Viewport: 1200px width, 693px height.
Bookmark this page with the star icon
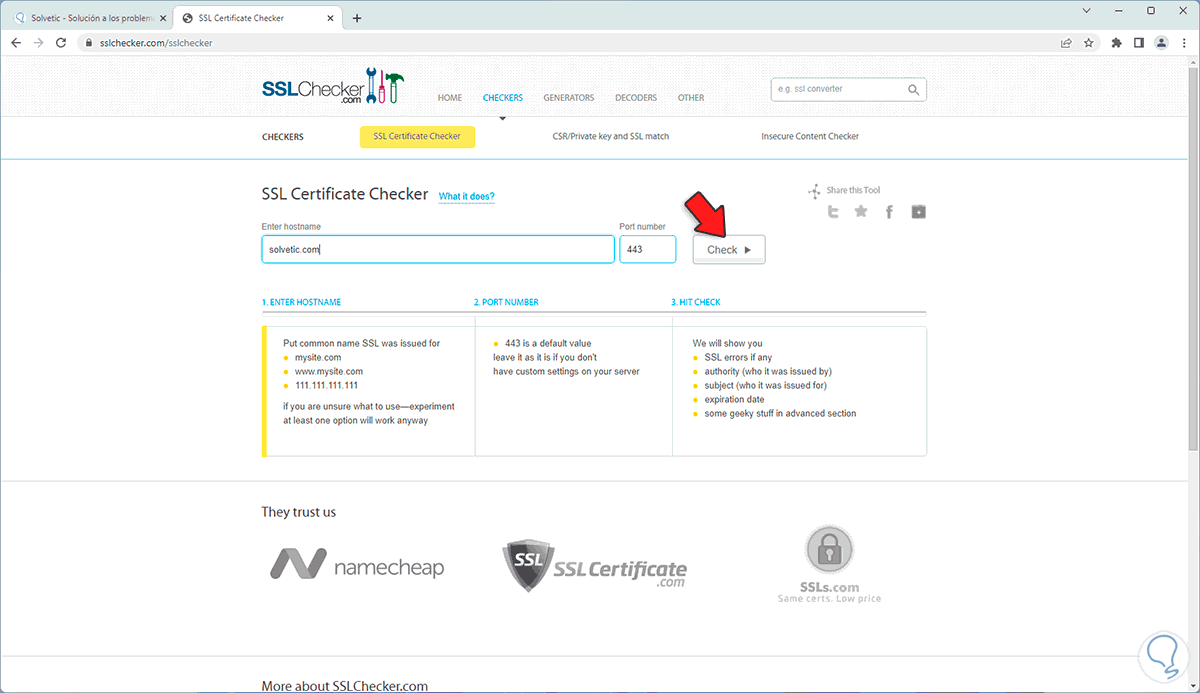(x=1089, y=43)
